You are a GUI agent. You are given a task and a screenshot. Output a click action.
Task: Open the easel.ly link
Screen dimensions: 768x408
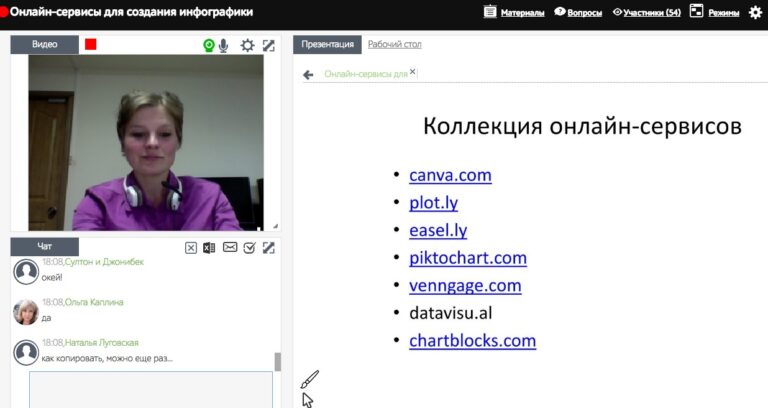tap(438, 230)
